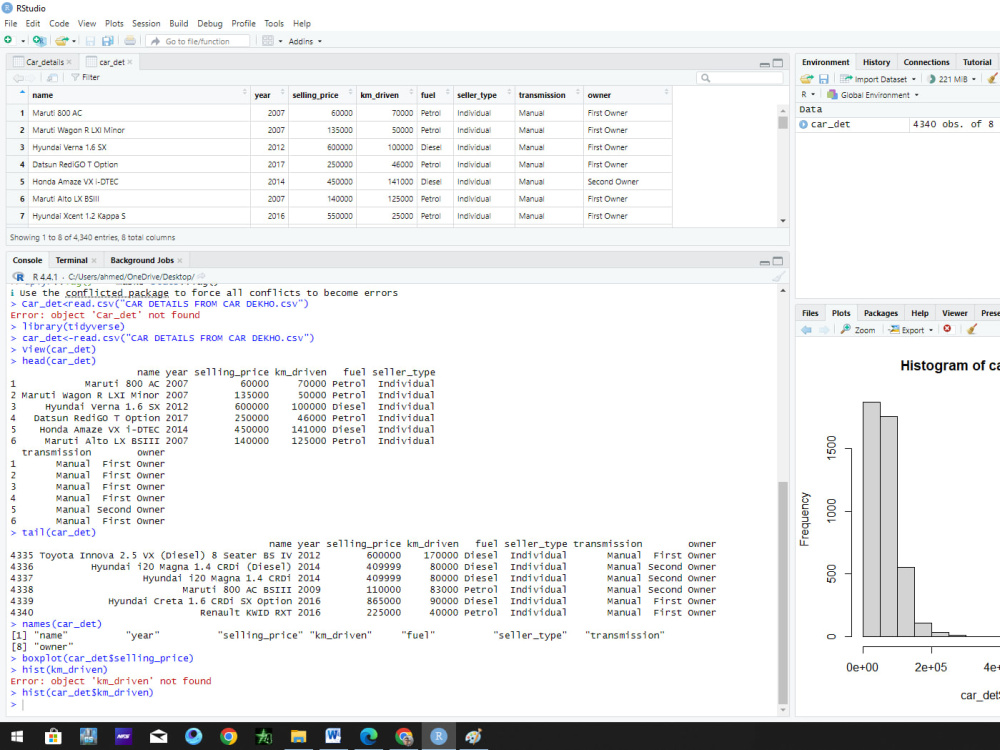Click the console vertical scrollbar thumb

(x=783, y=591)
